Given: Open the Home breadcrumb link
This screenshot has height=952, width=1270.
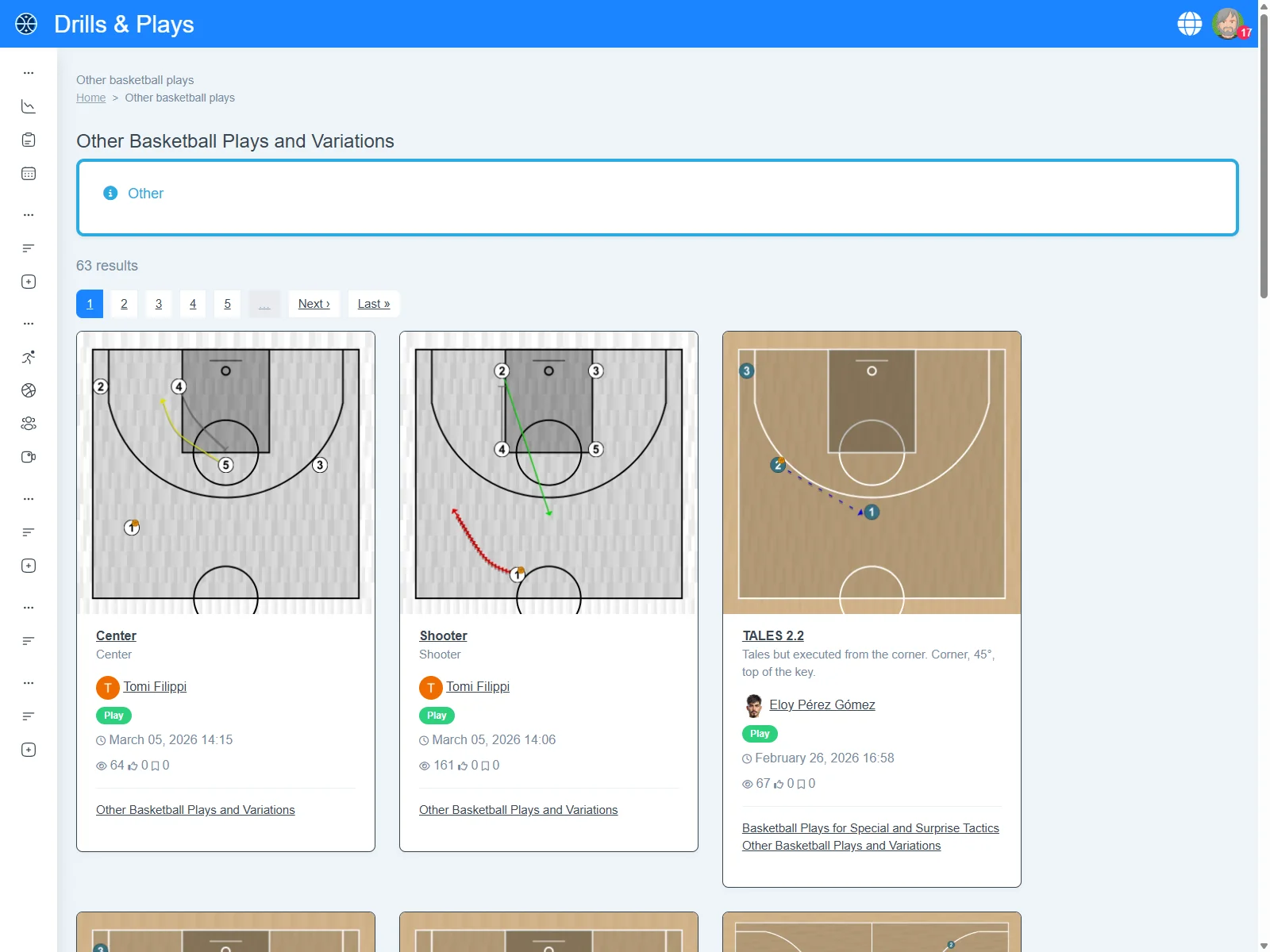Looking at the screenshot, I should tap(90, 98).
